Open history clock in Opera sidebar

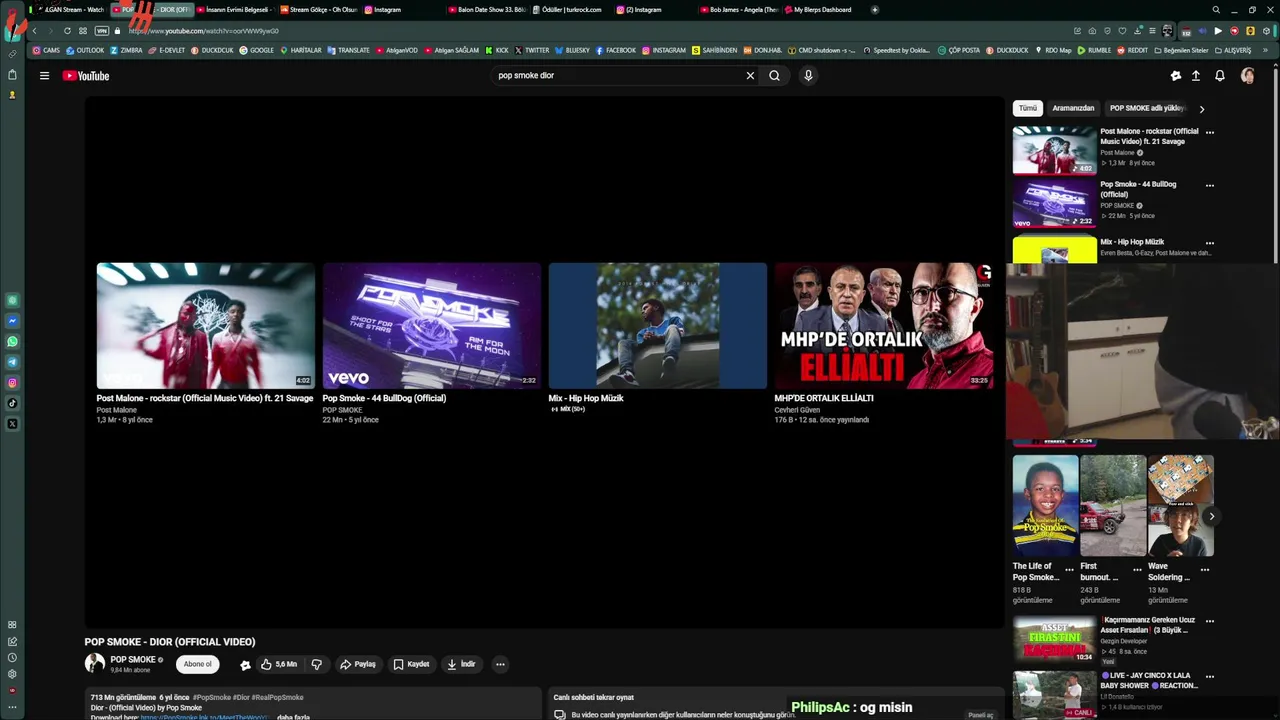[12, 658]
